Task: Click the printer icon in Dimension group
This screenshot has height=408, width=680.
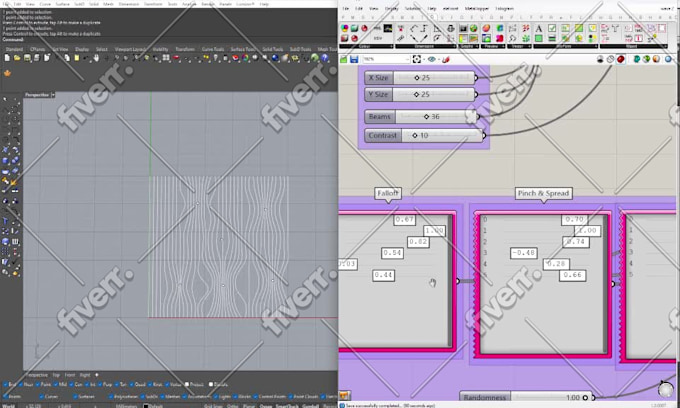Action: [x=451, y=29]
